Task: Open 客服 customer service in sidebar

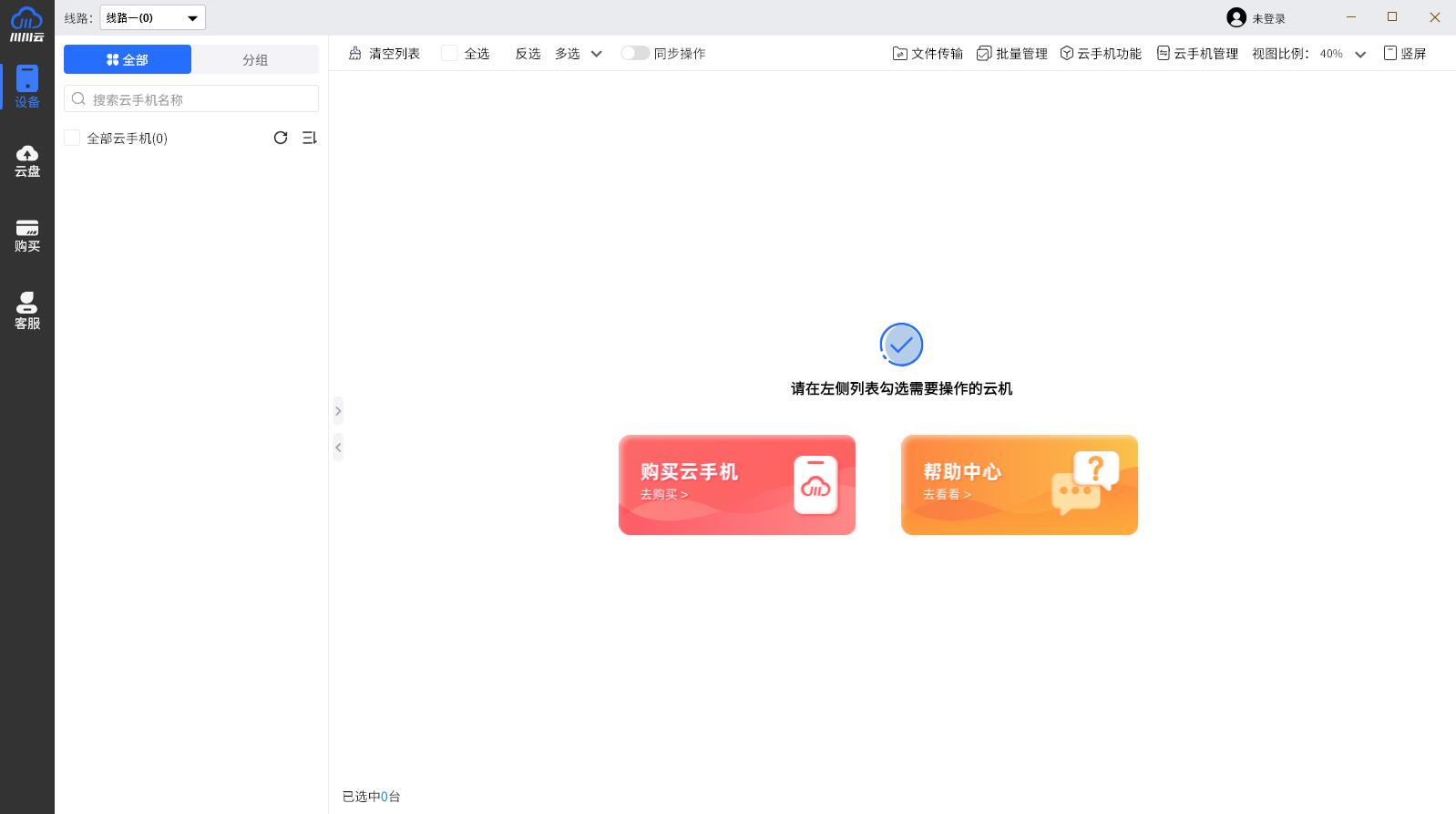Action: pos(27,311)
